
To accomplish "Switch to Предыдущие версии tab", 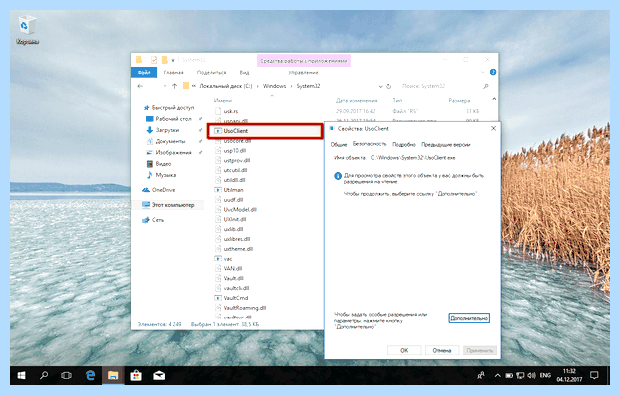I will coord(446,144).
